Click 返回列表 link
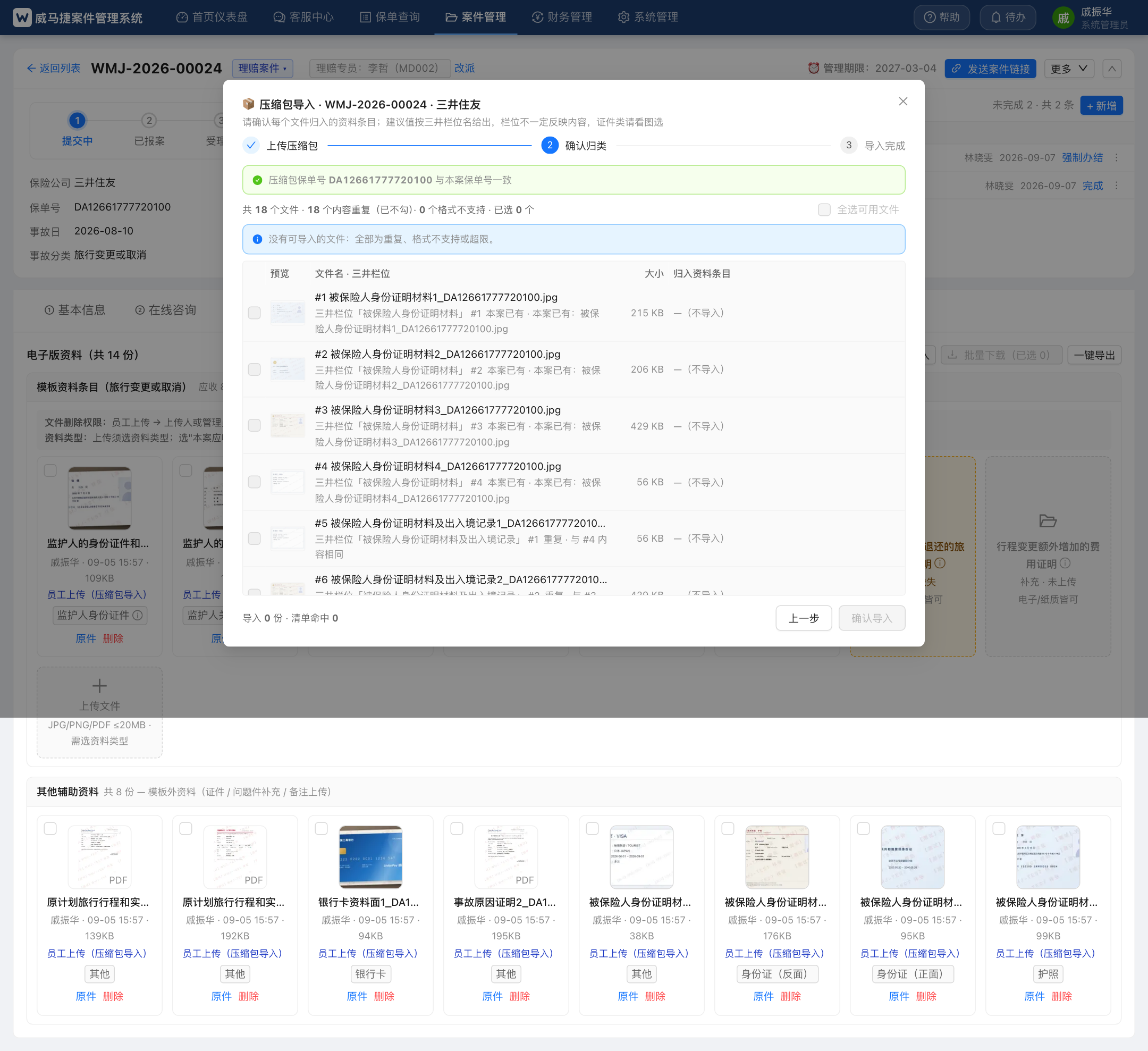Viewport: 1148px width, 1051px height. [54, 69]
